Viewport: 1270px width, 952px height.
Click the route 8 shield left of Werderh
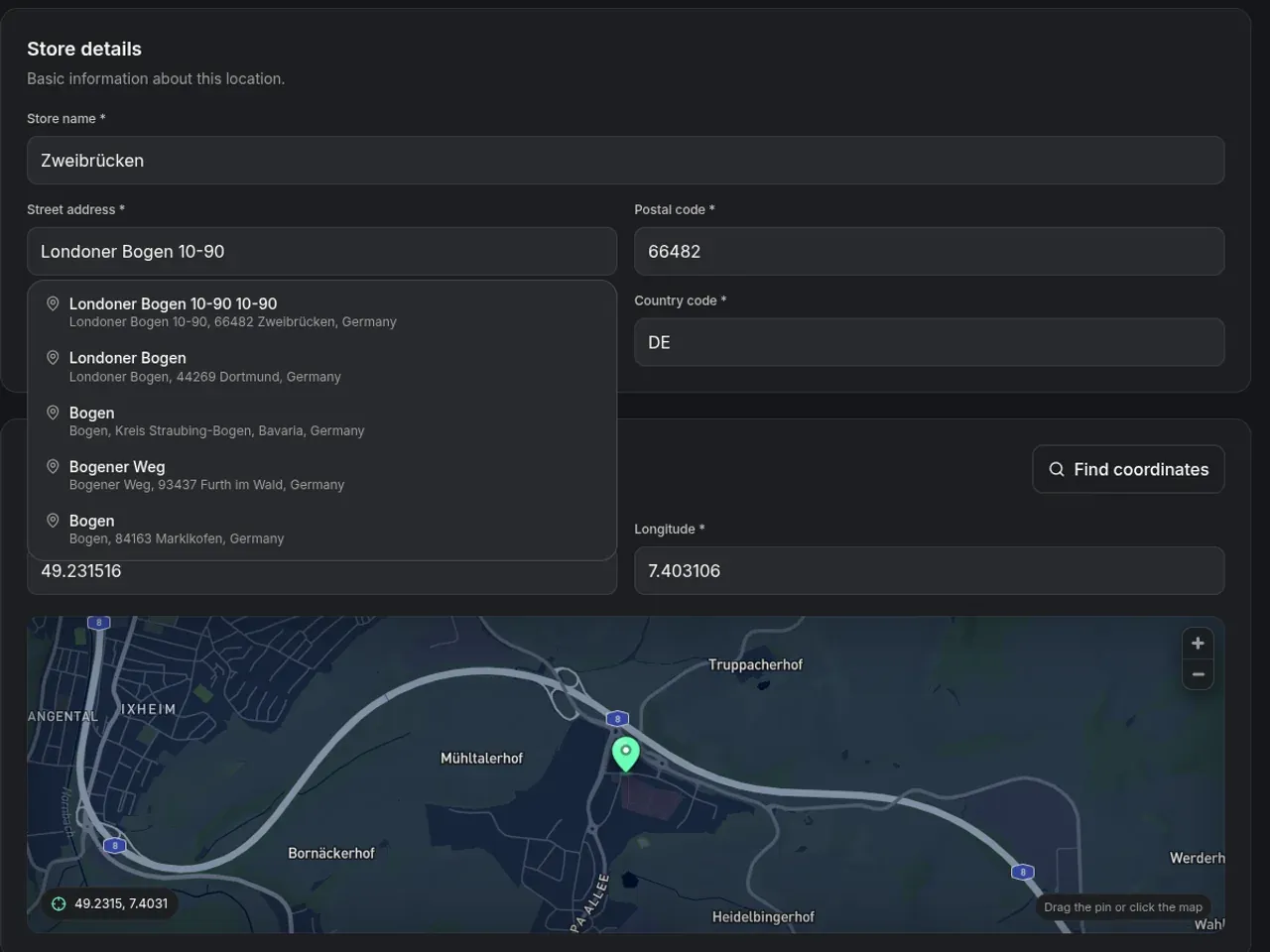[1022, 873]
